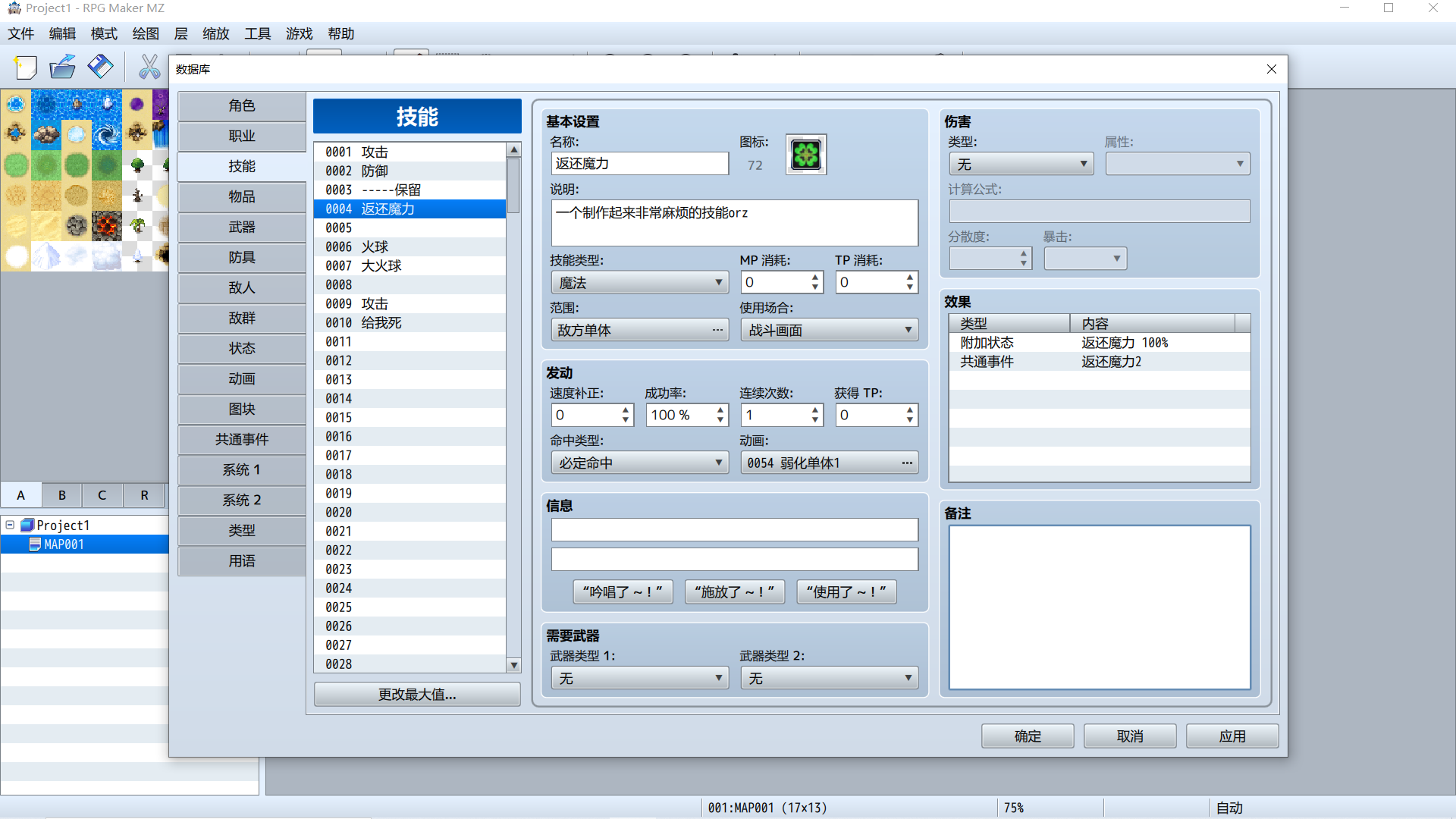
Task: Open the 范围 selector showing 敌方单体
Action: coord(640,330)
